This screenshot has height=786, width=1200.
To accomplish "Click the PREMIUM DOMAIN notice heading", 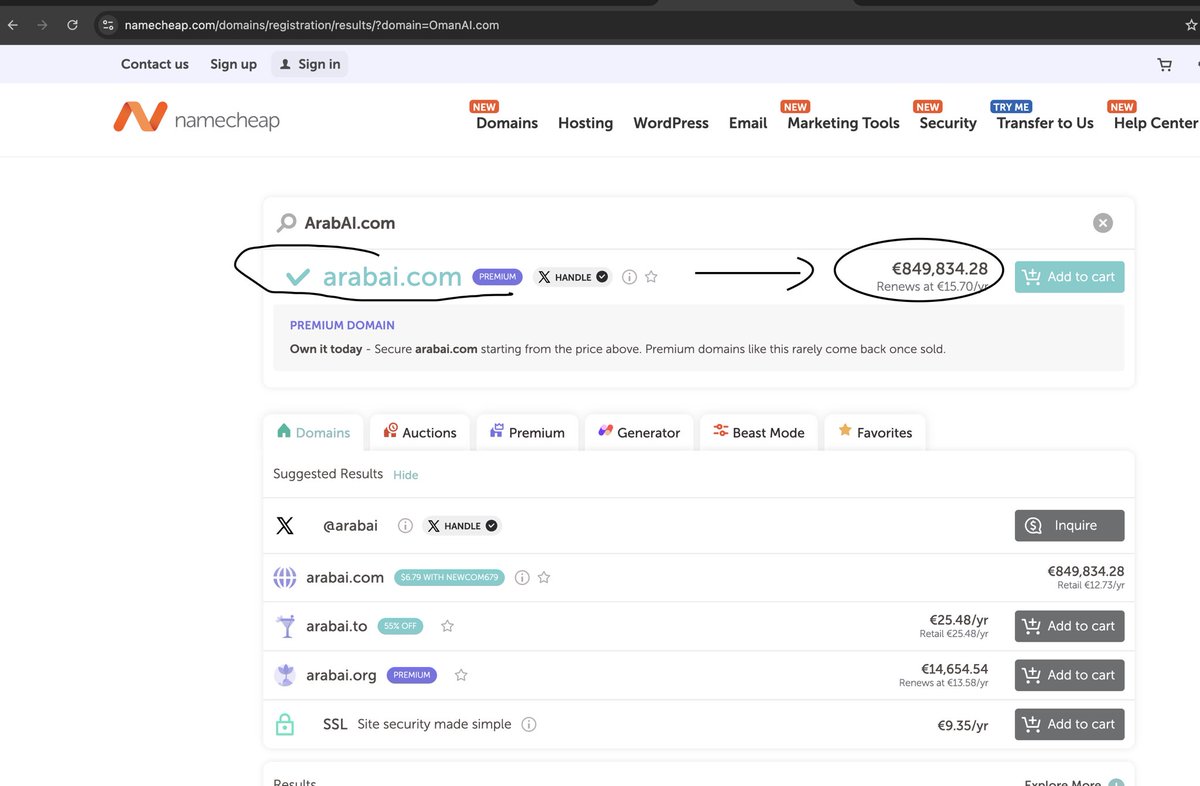I will 342,325.
